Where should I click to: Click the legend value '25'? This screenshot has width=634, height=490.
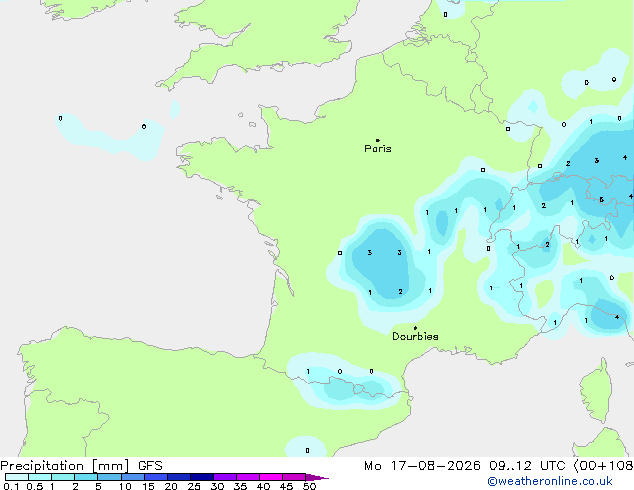click(194, 486)
